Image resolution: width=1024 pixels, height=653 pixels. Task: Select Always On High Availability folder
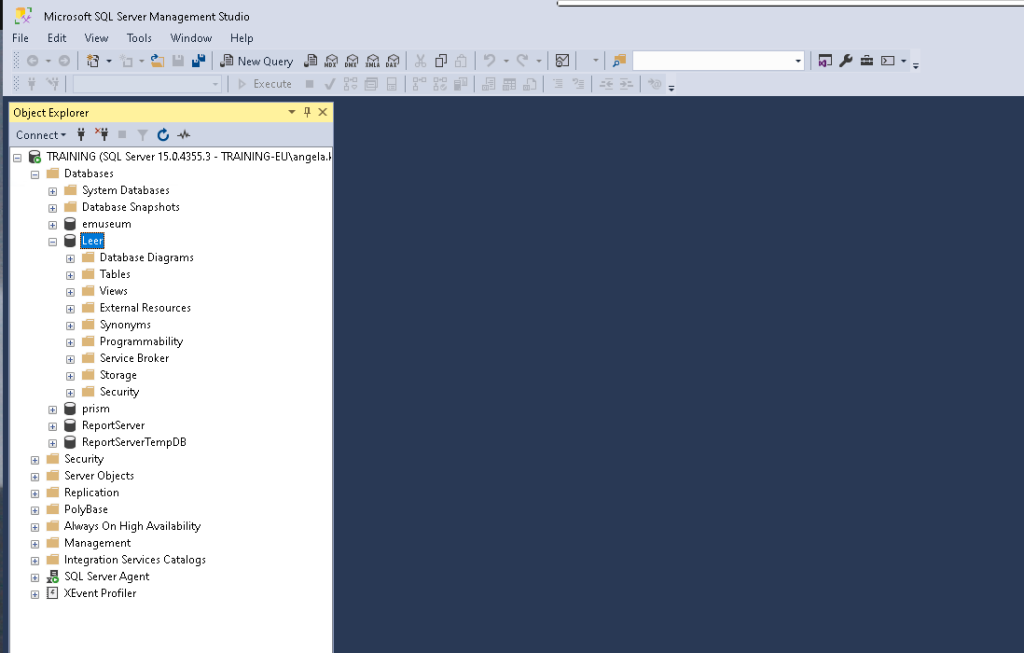[132, 526]
